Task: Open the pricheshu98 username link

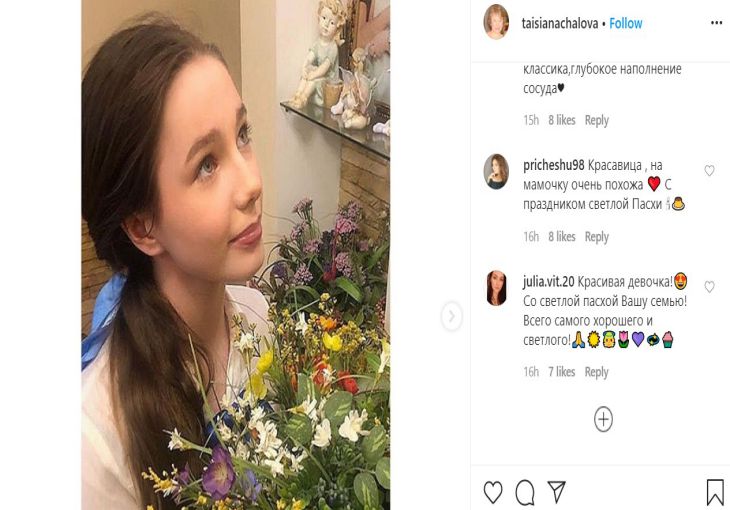Action: 553,165
